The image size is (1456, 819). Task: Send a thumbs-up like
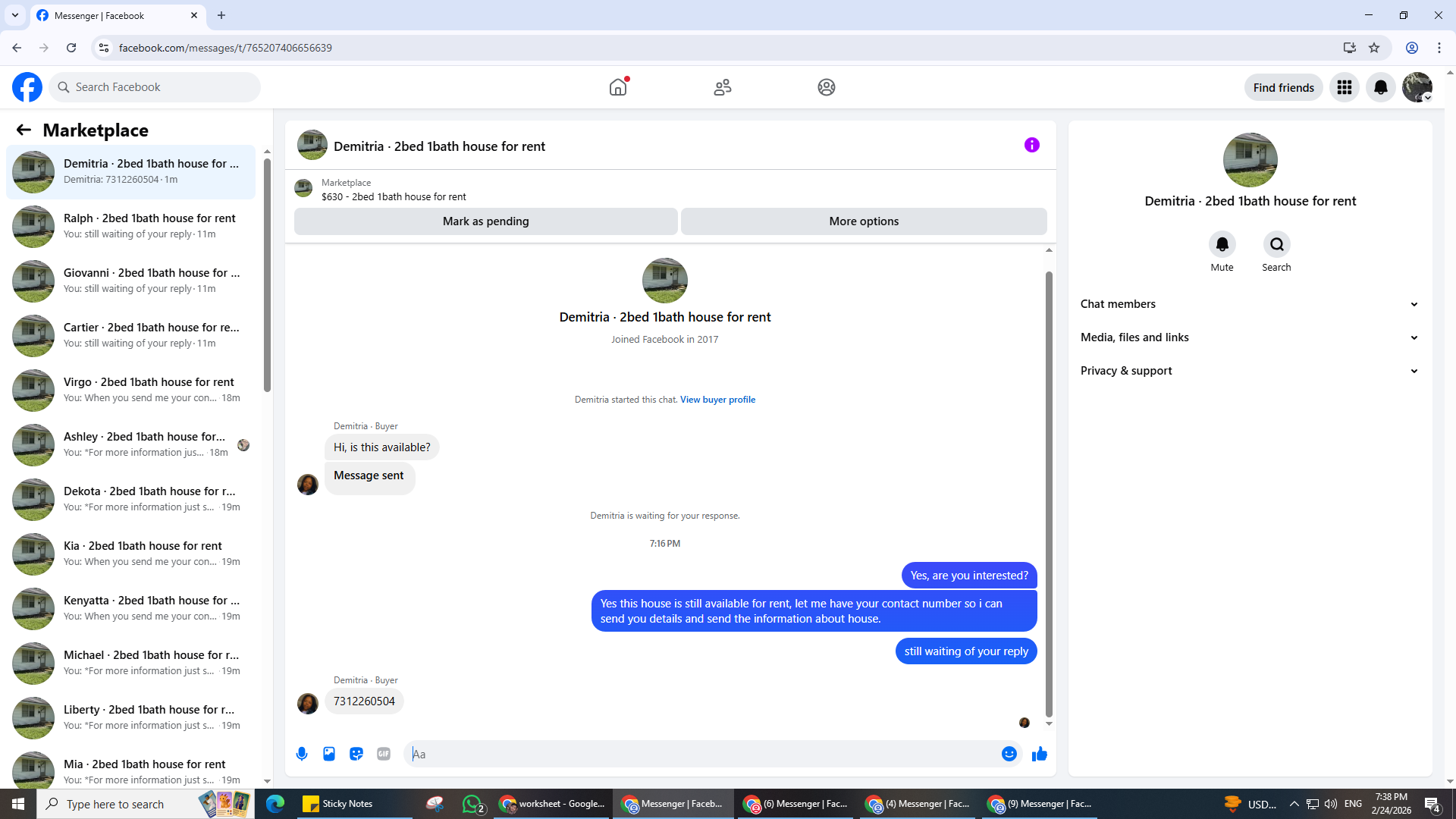1040,754
